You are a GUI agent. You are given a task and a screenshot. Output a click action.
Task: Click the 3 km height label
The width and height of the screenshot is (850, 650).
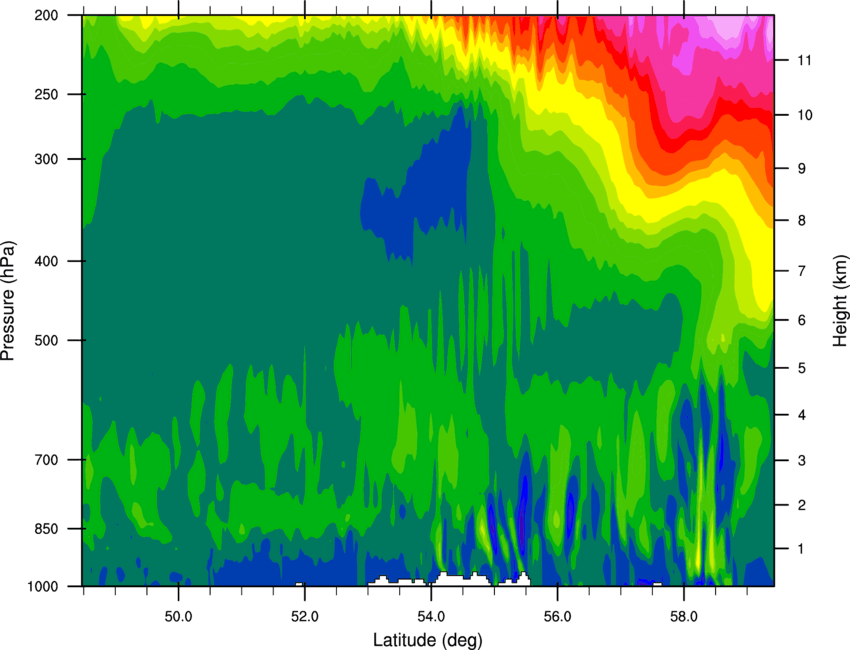tap(802, 461)
